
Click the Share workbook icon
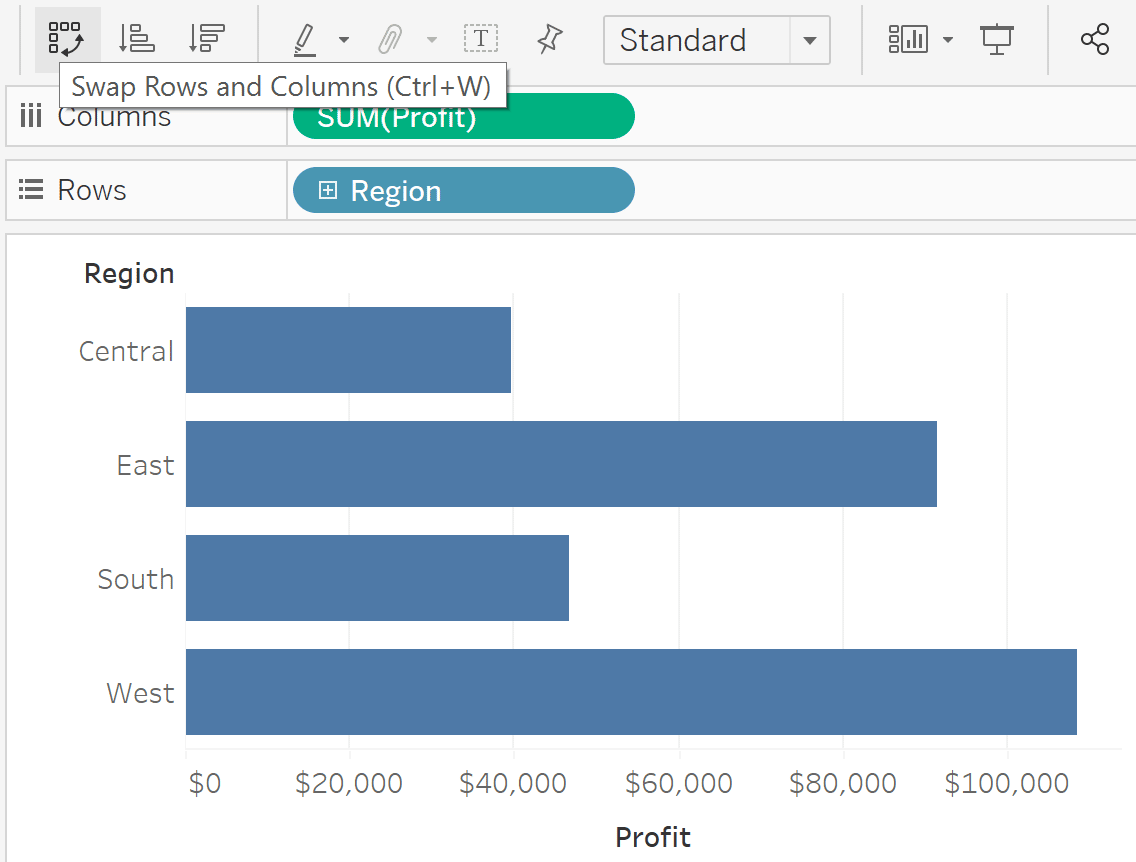[x=1095, y=38]
